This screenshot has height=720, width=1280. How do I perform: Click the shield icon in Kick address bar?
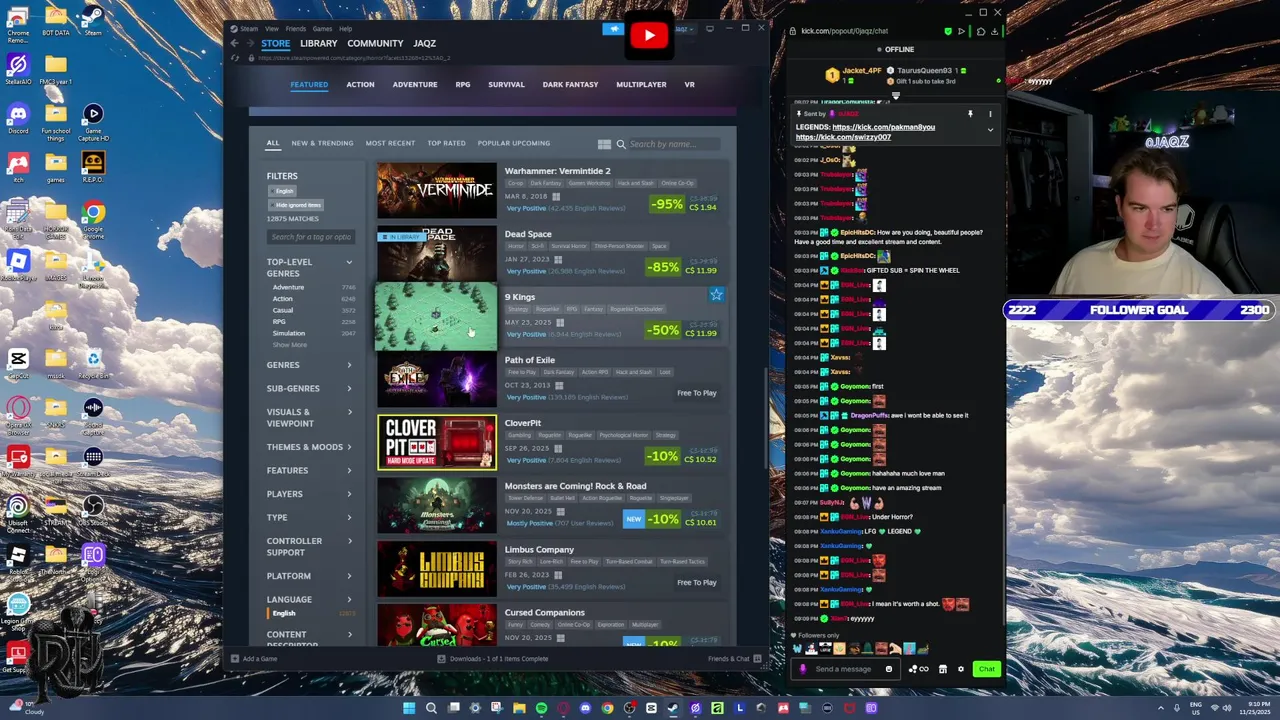pos(948,31)
